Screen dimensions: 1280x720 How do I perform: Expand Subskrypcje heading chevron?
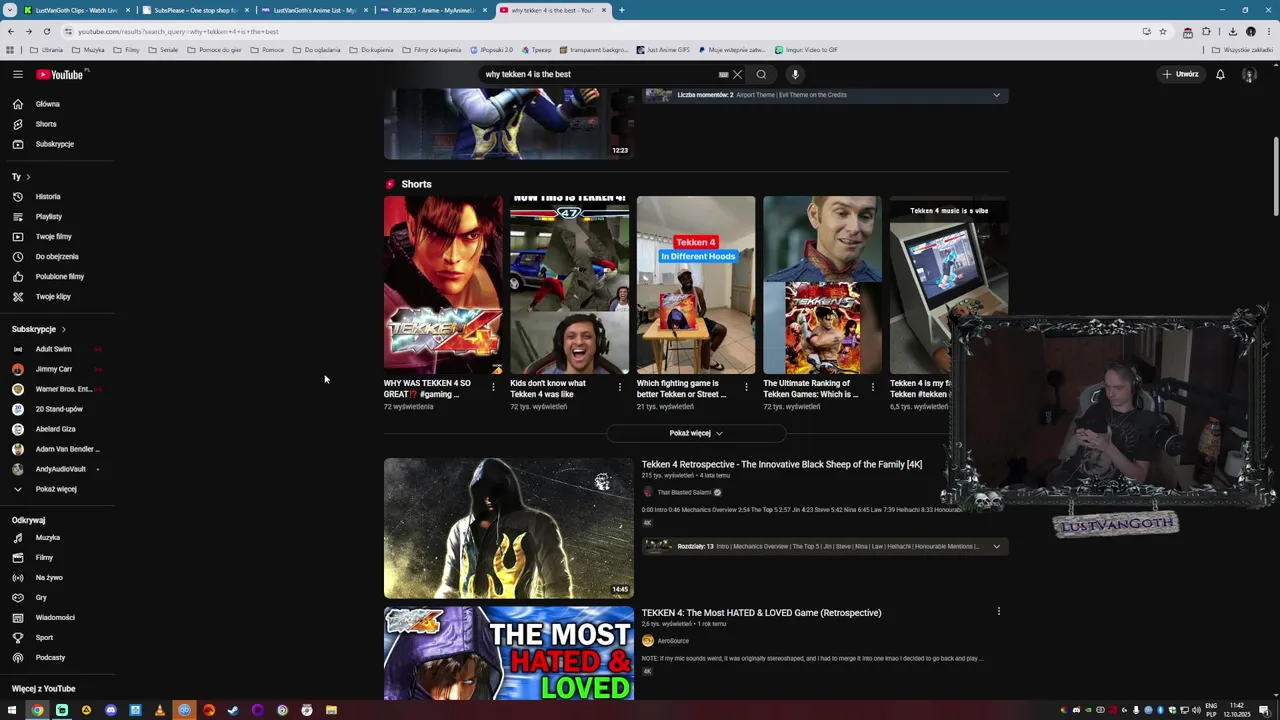pos(64,329)
